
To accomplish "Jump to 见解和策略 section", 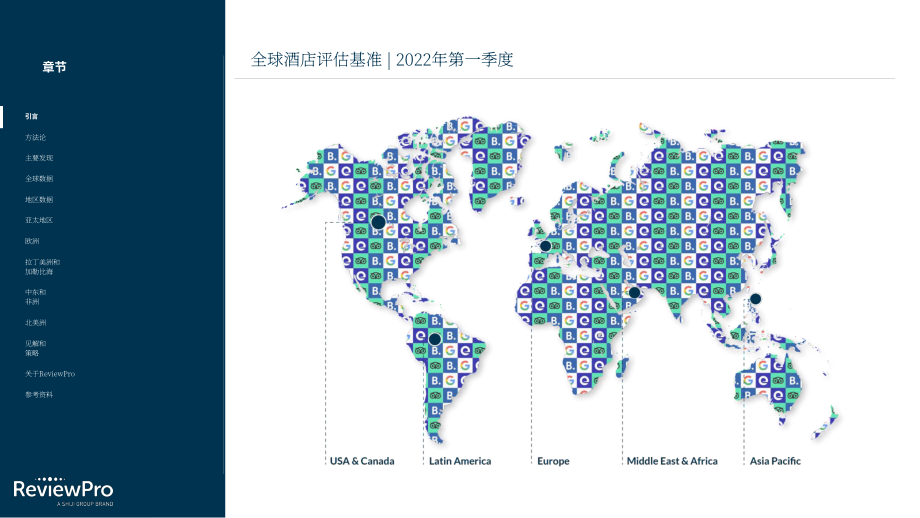I will (x=35, y=348).
